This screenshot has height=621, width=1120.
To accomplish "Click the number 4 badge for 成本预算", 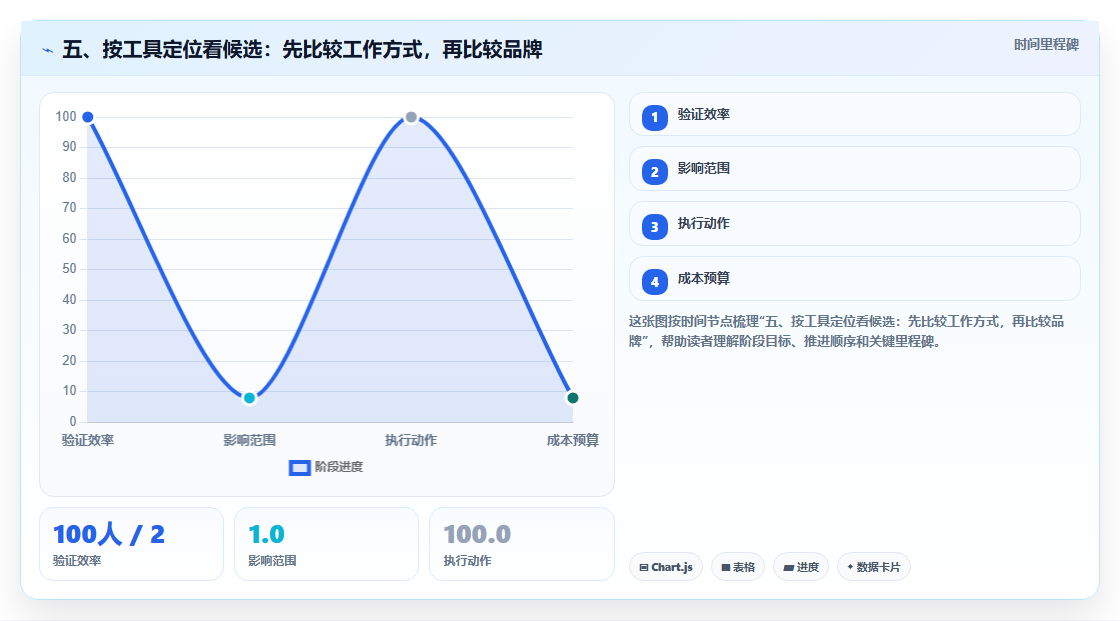I will pyautogui.click(x=654, y=282).
